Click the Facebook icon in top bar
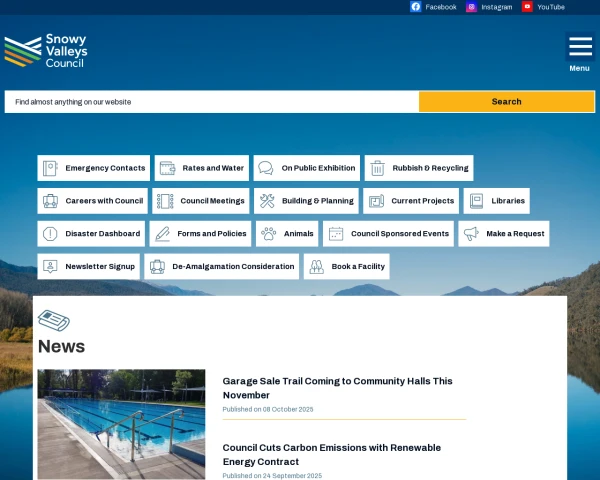The image size is (600, 480). (x=416, y=7)
